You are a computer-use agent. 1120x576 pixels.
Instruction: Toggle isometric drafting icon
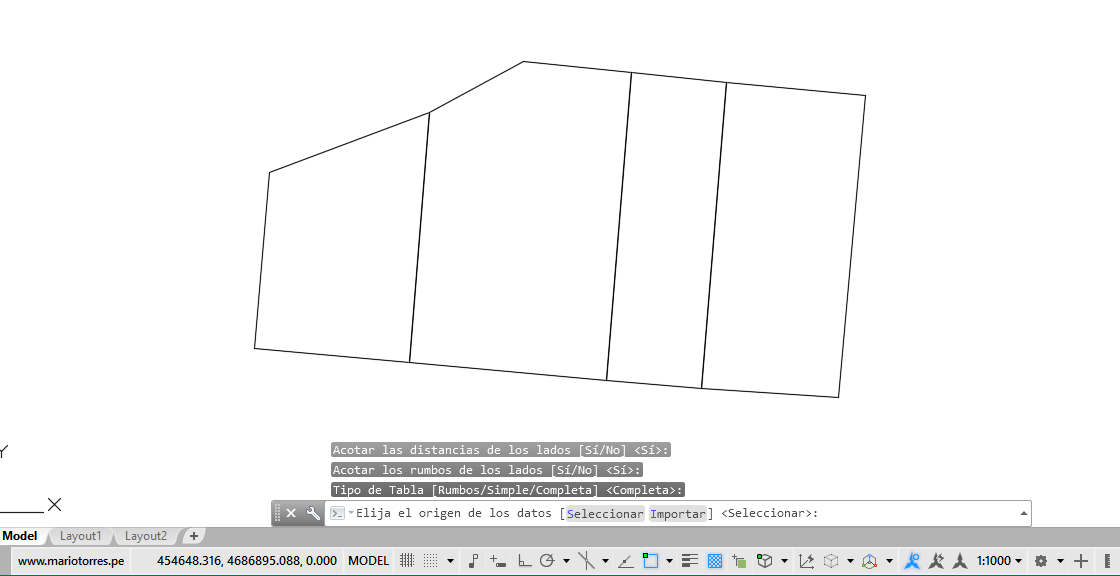tap(586, 561)
